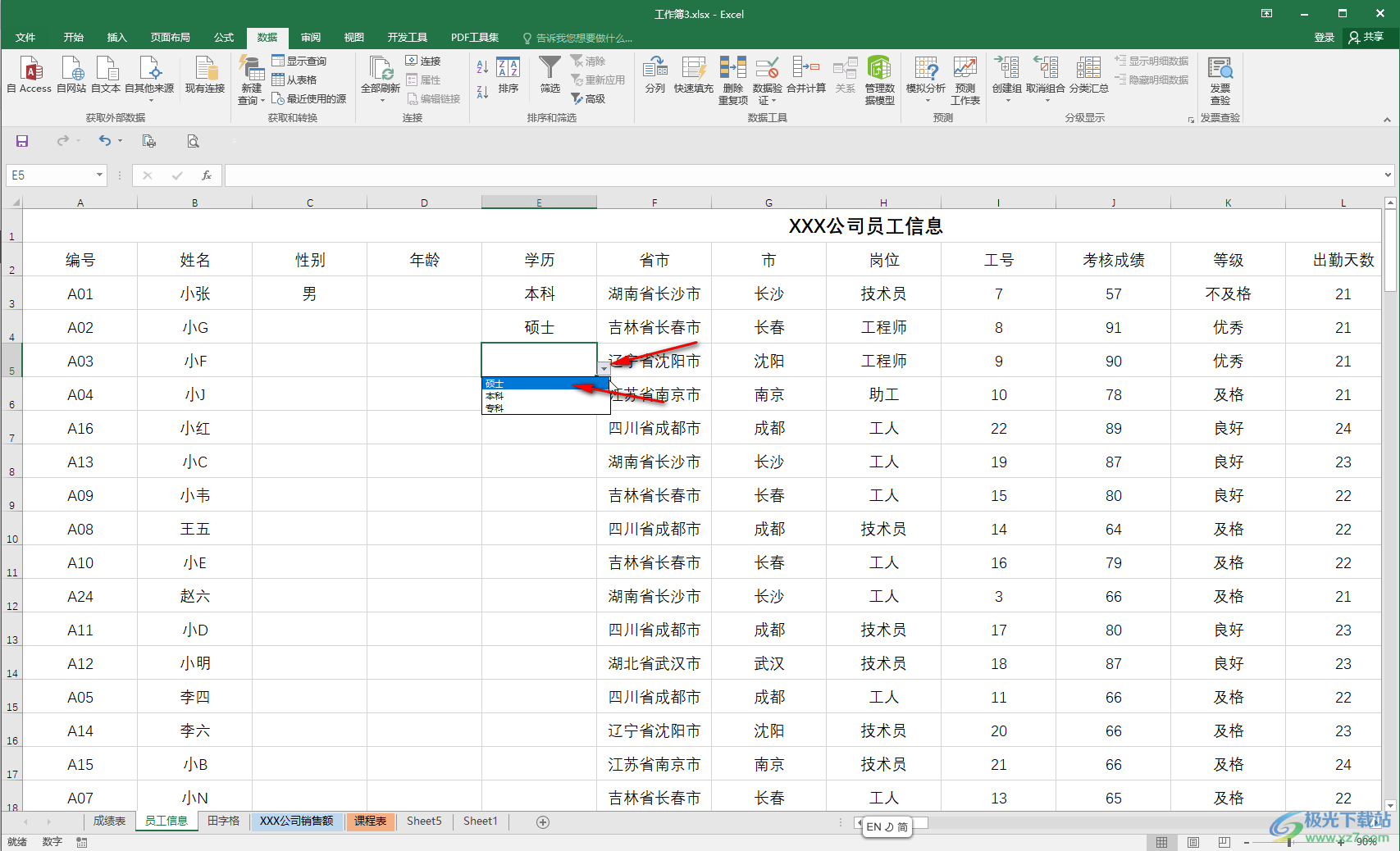Open the 文件 File menu

tap(25, 38)
